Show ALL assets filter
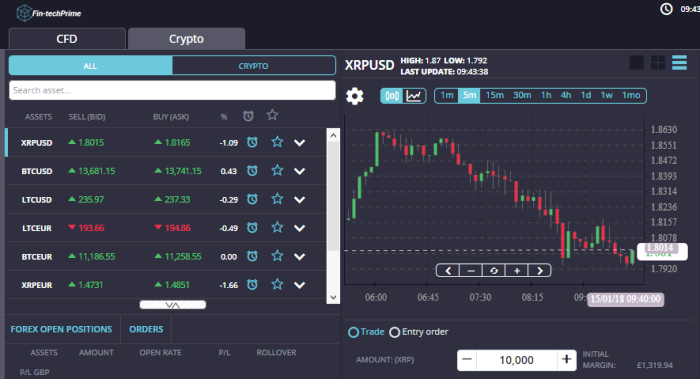This screenshot has width=700, height=379. click(x=90, y=66)
